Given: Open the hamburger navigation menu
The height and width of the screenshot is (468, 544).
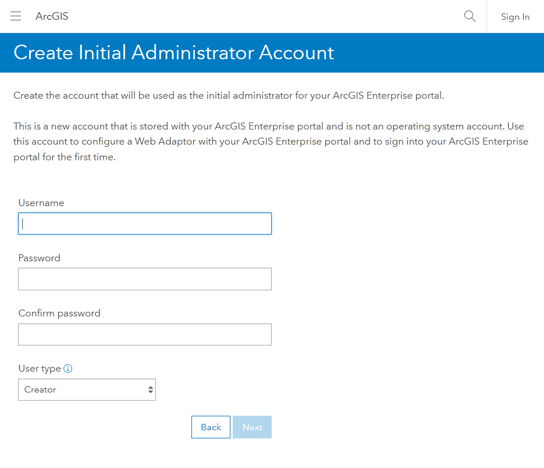Looking at the screenshot, I should (16, 16).
